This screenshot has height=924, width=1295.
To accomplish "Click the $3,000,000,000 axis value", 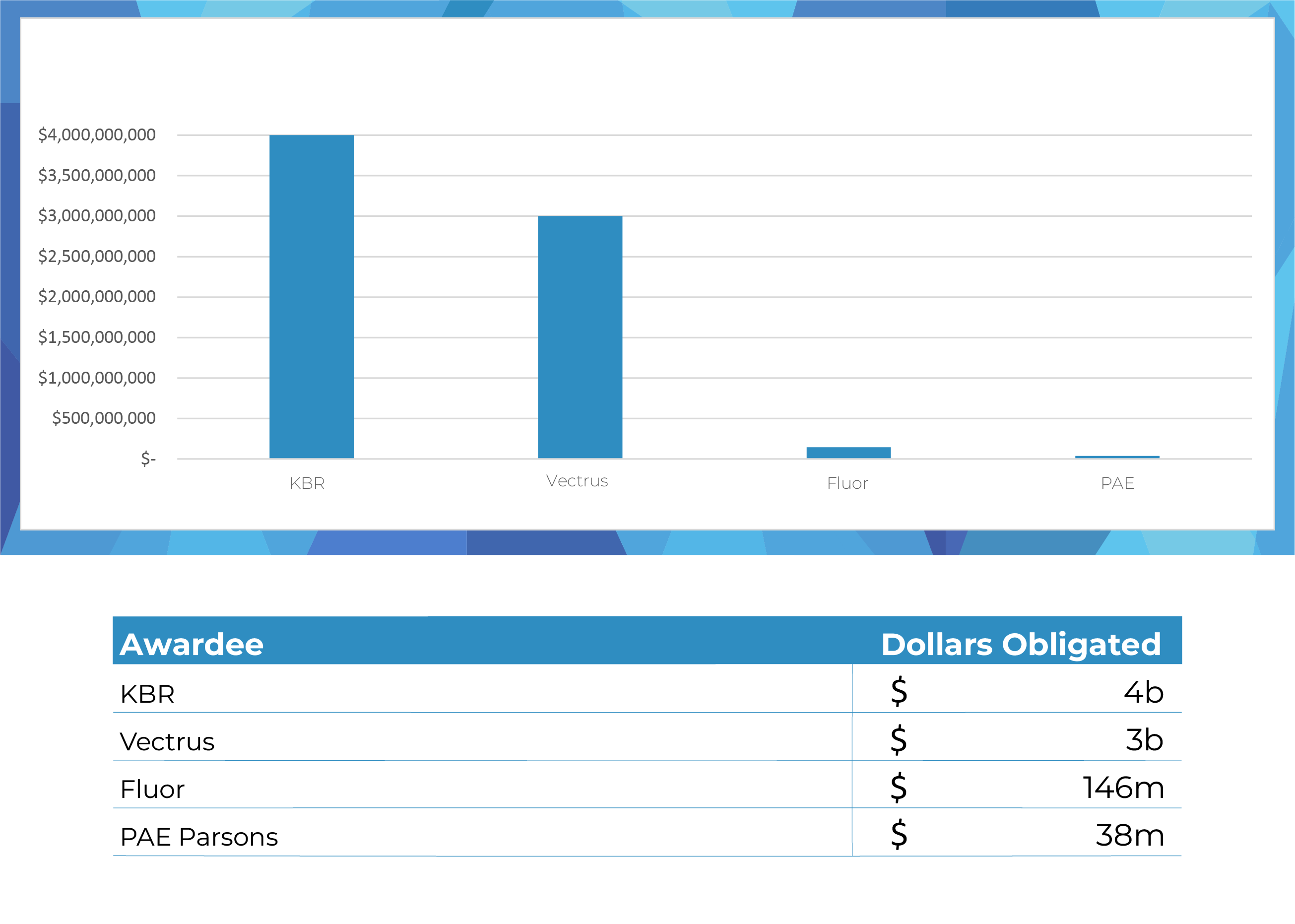I will click(97, 216).
